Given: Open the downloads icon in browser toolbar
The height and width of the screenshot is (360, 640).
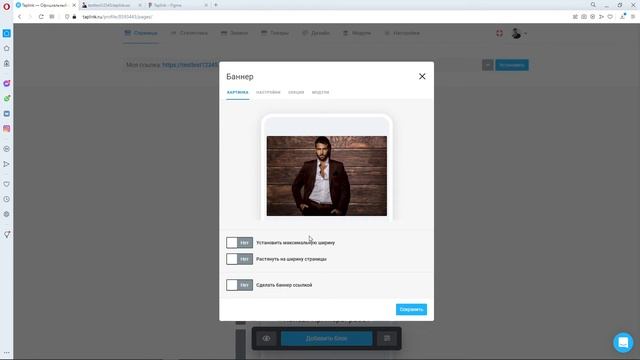Looking at the screenshot, I should click(x=623, y=17).
